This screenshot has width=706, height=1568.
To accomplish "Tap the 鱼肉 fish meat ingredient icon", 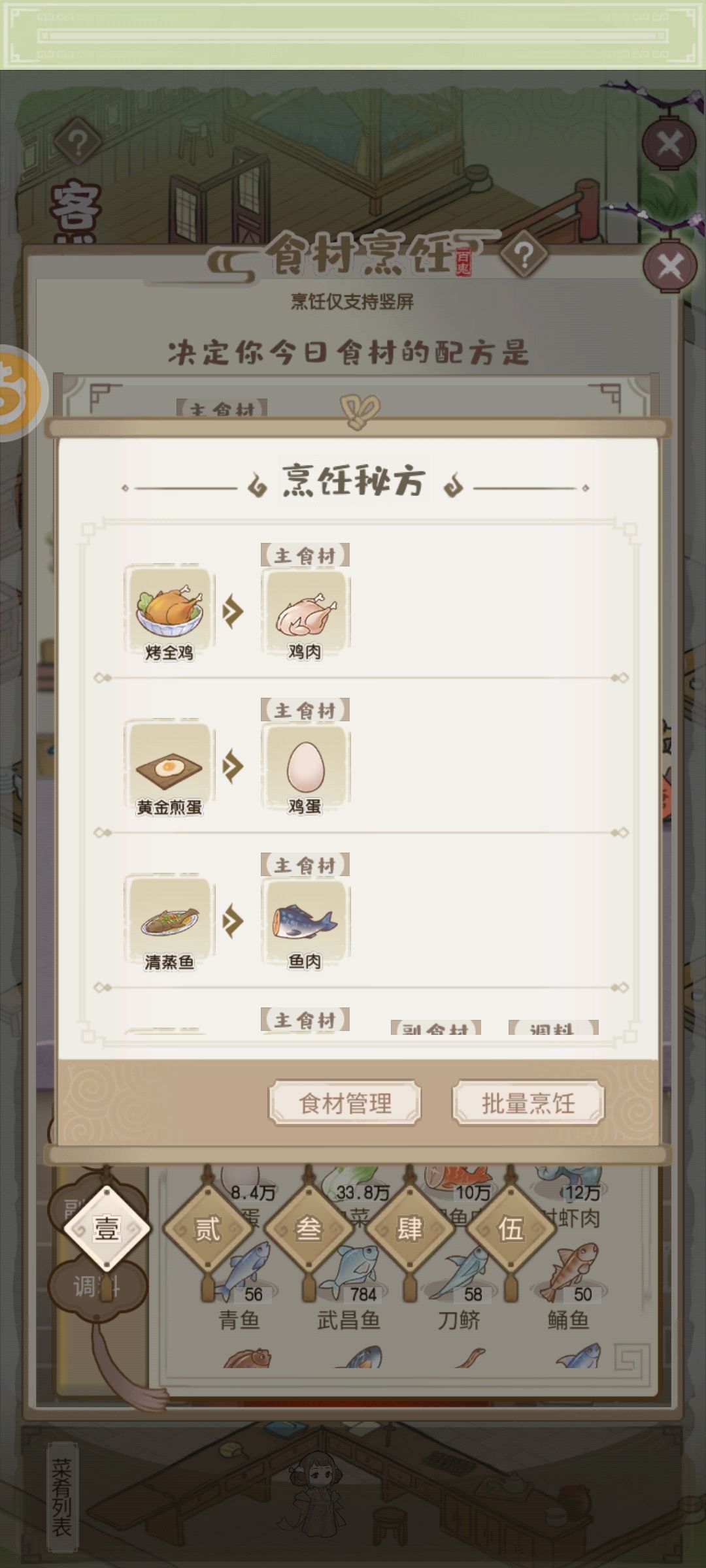I will pos(305,922).
